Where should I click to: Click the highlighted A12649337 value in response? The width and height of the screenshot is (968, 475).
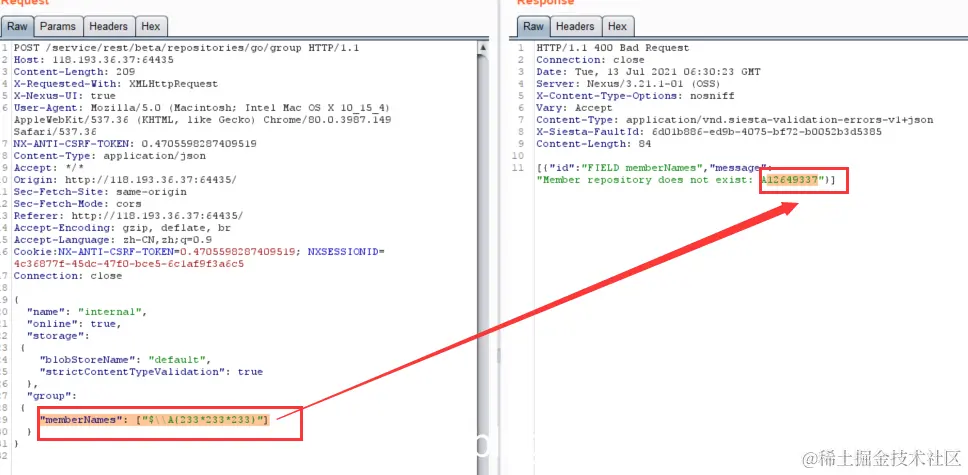pos(790,180)
